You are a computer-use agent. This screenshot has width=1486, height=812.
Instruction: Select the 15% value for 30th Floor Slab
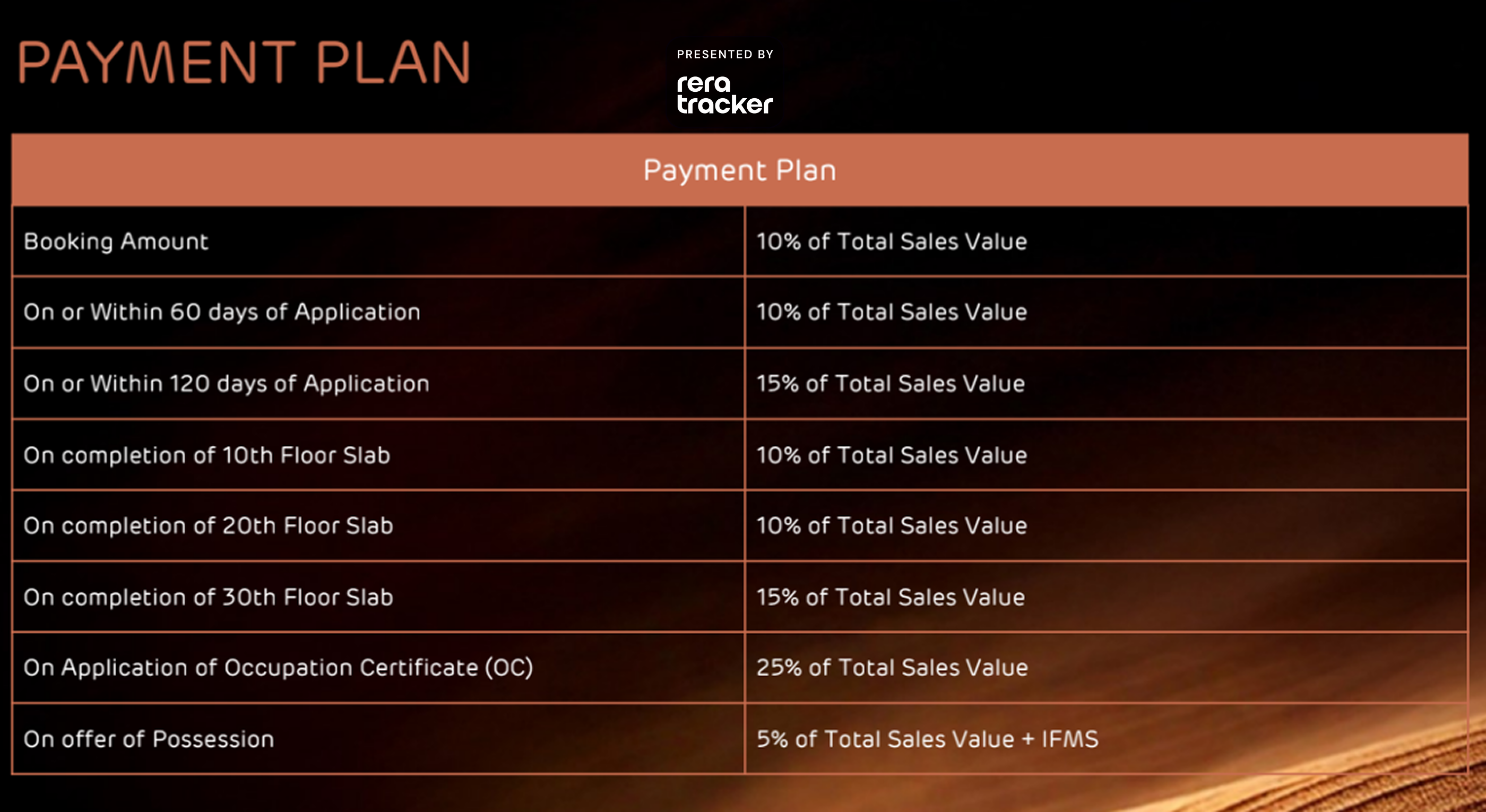pos(890,597)
